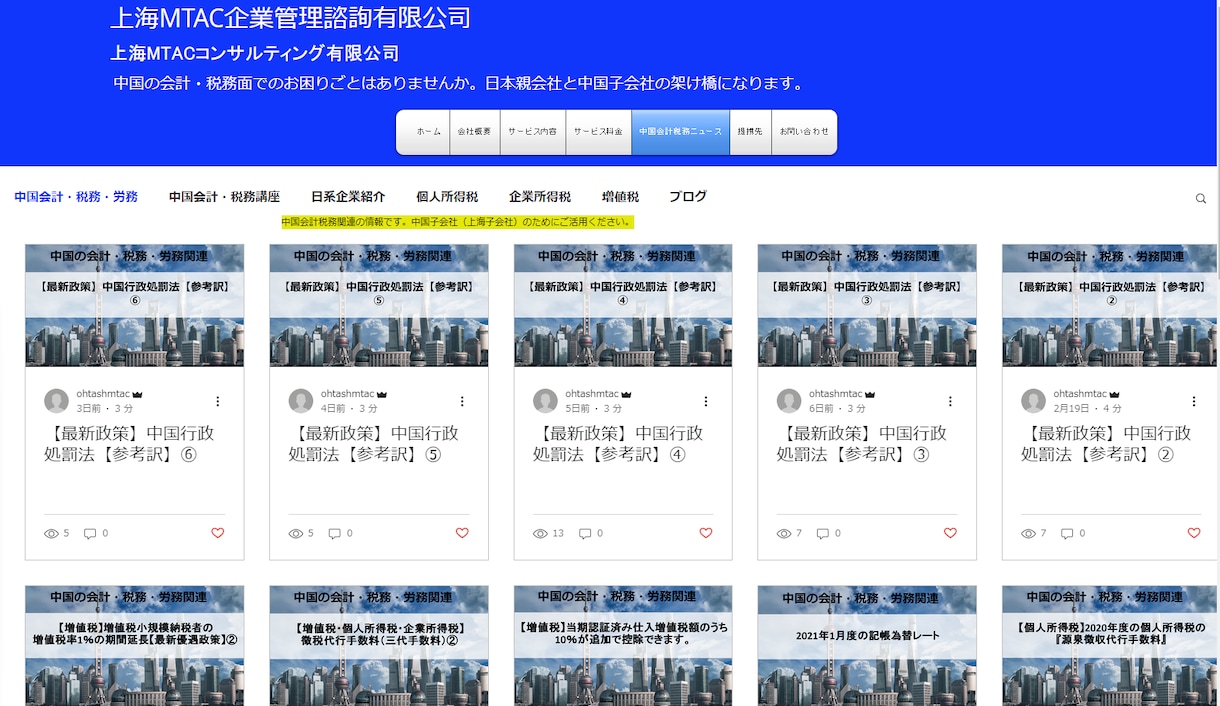Viewport: 1220px width, 706px height.
Task: Like the 行政処罰法 ⑥ post heart
Action: 218,533
